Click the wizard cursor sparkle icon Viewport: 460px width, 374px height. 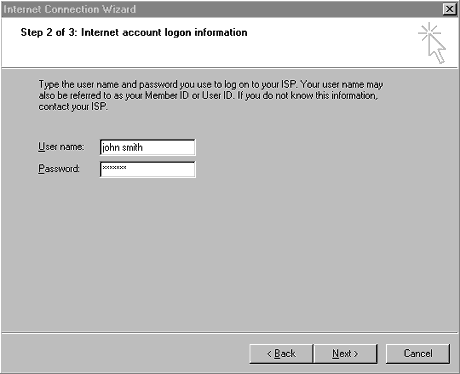[432, 43]
